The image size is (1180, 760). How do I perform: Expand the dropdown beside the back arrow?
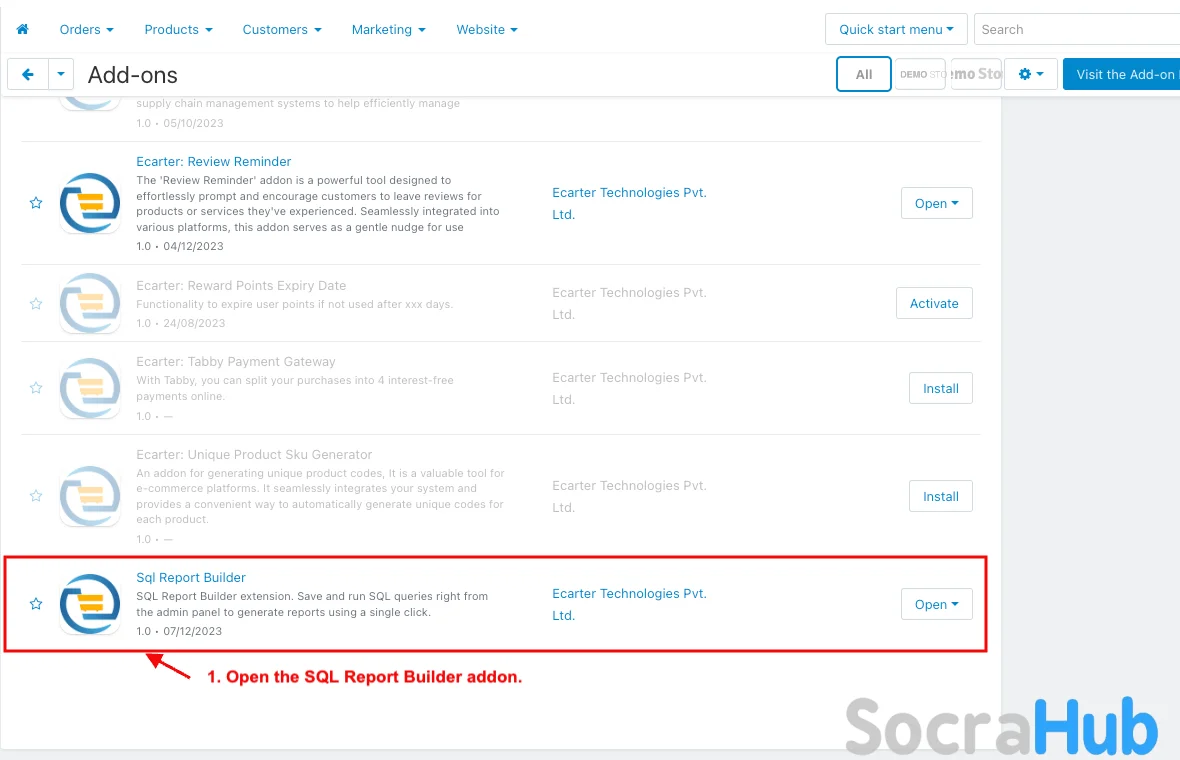(x=61, y=74)
